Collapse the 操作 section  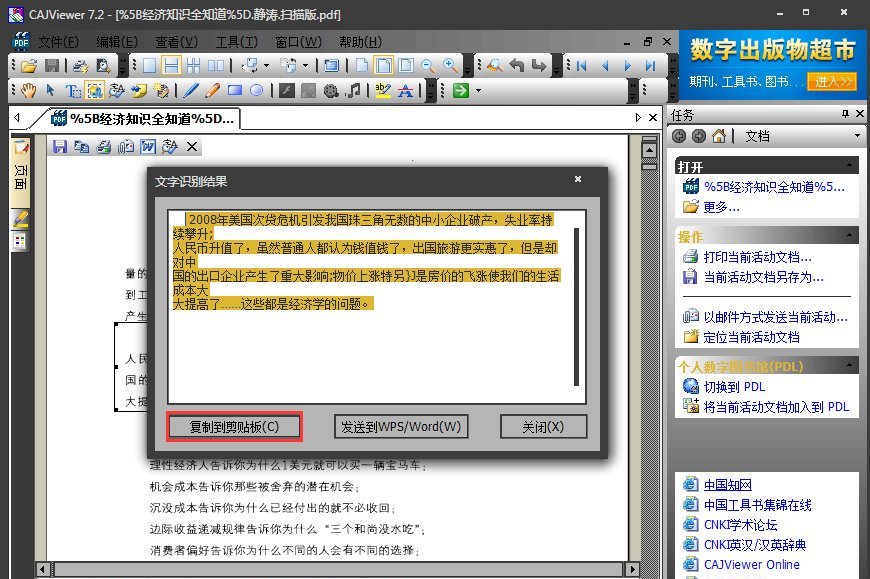point(849,235)
